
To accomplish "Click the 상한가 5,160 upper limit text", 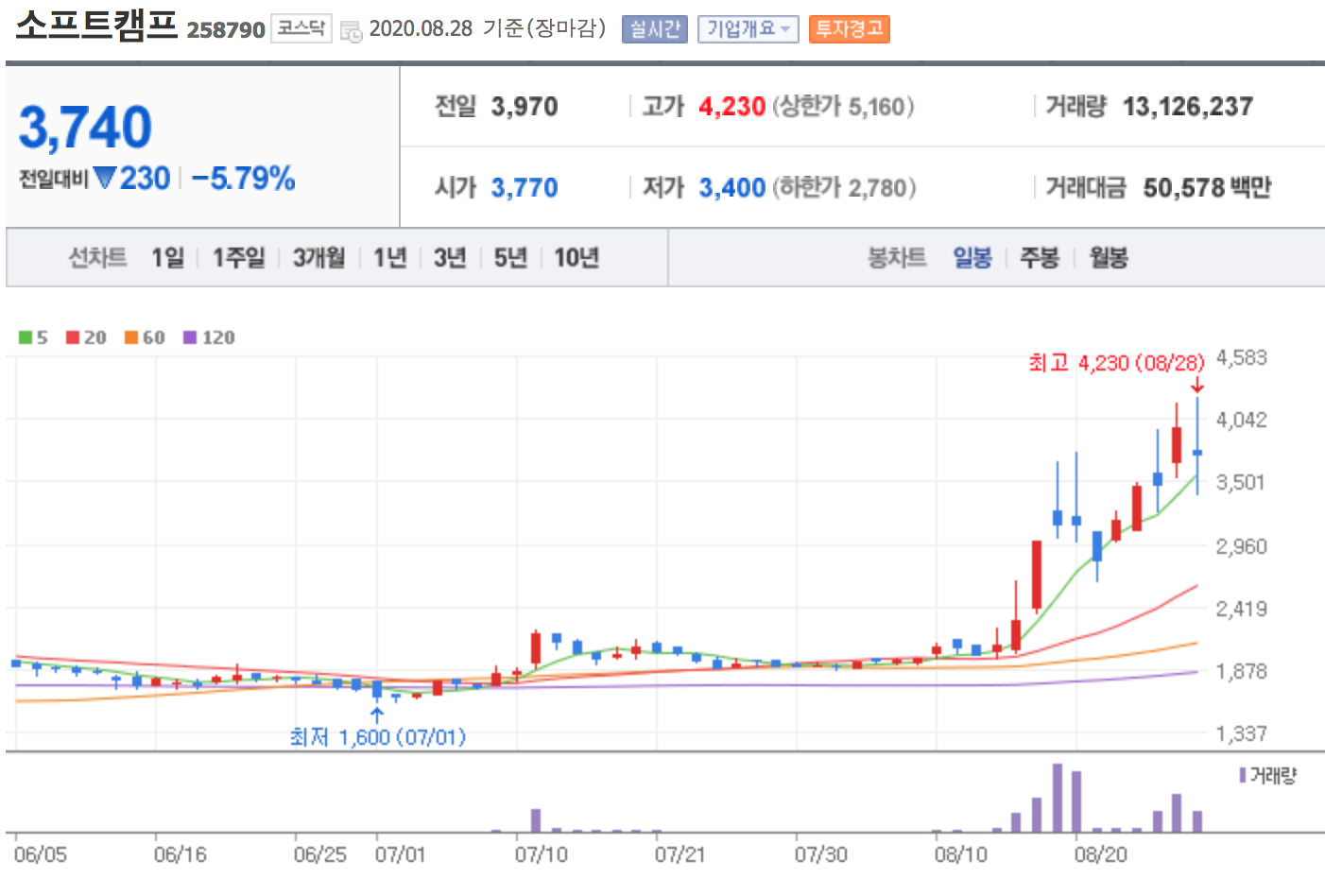I will point(844,107).
